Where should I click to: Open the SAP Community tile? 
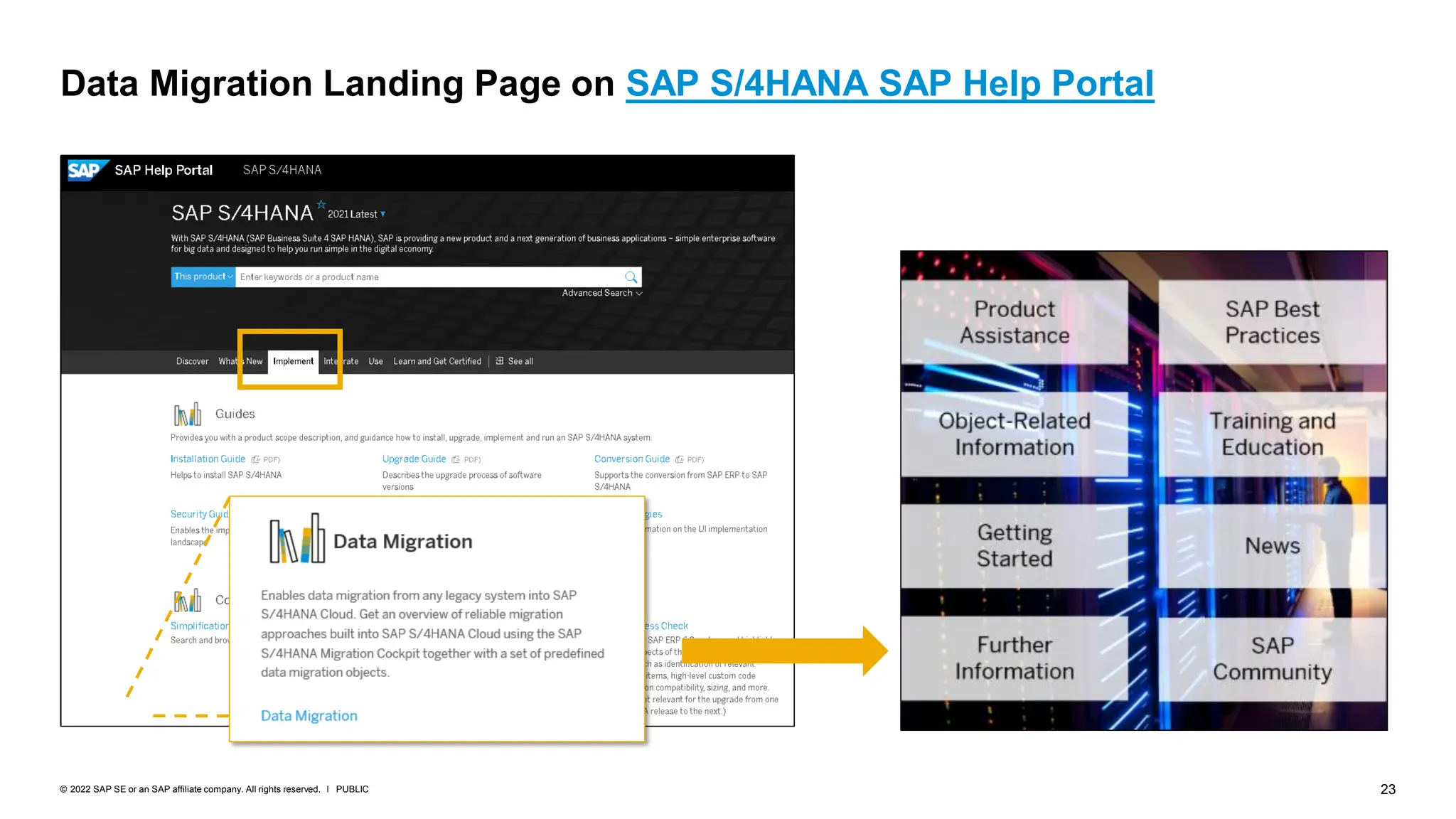1273,658
